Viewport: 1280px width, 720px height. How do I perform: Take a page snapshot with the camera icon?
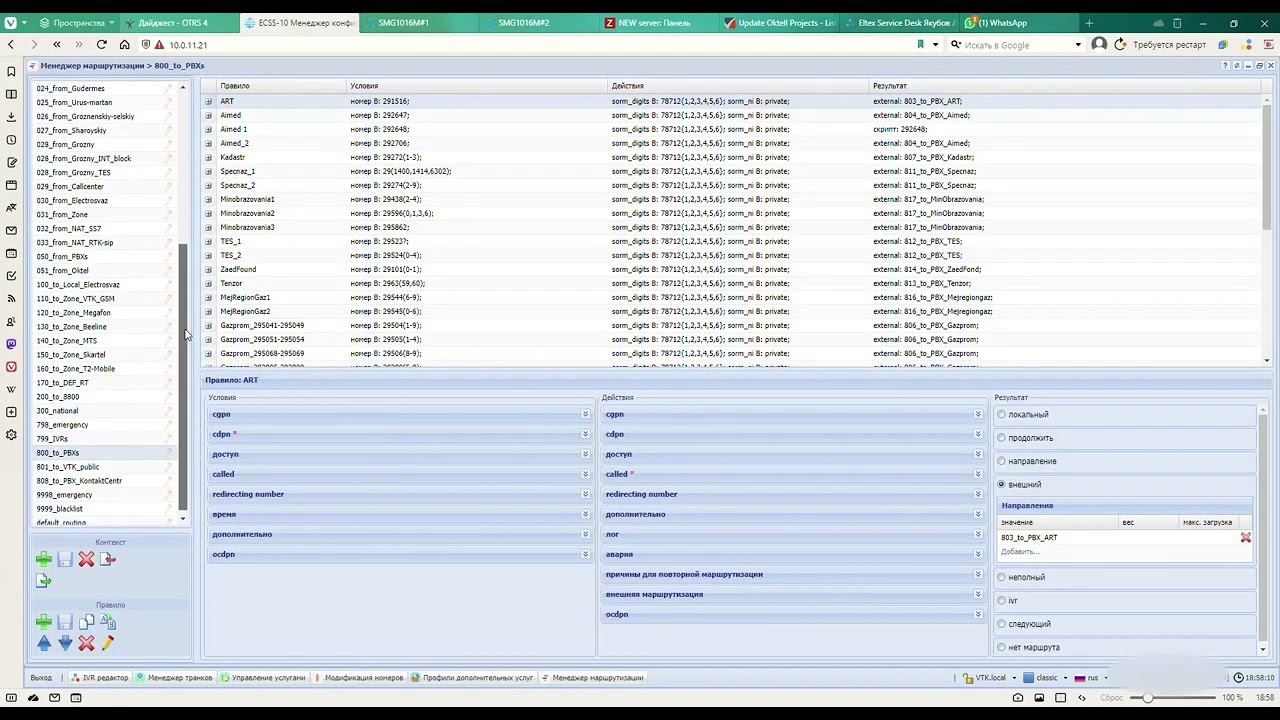1018,698
